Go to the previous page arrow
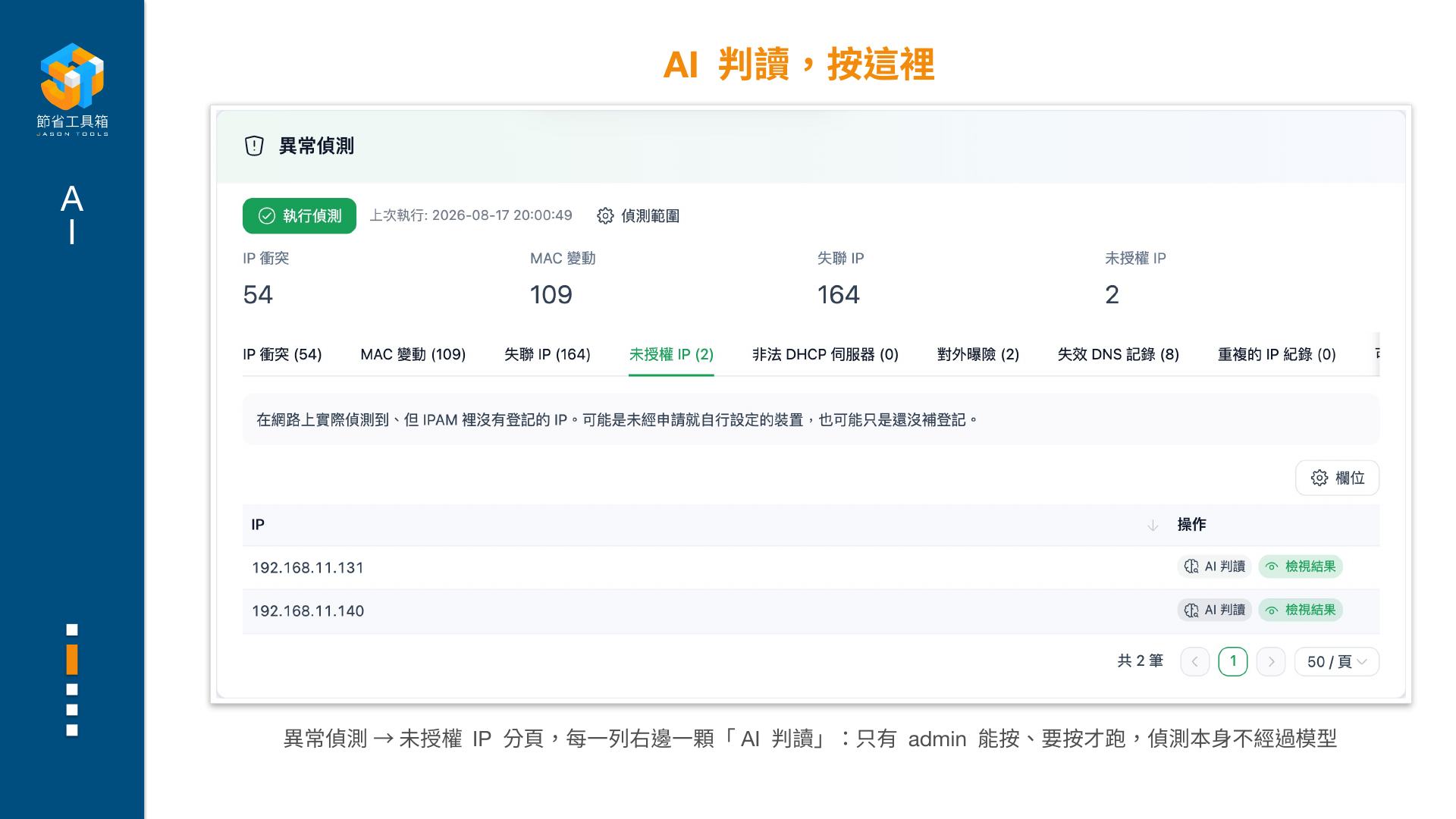The image size is (1456, 819). coord(1195,661)
